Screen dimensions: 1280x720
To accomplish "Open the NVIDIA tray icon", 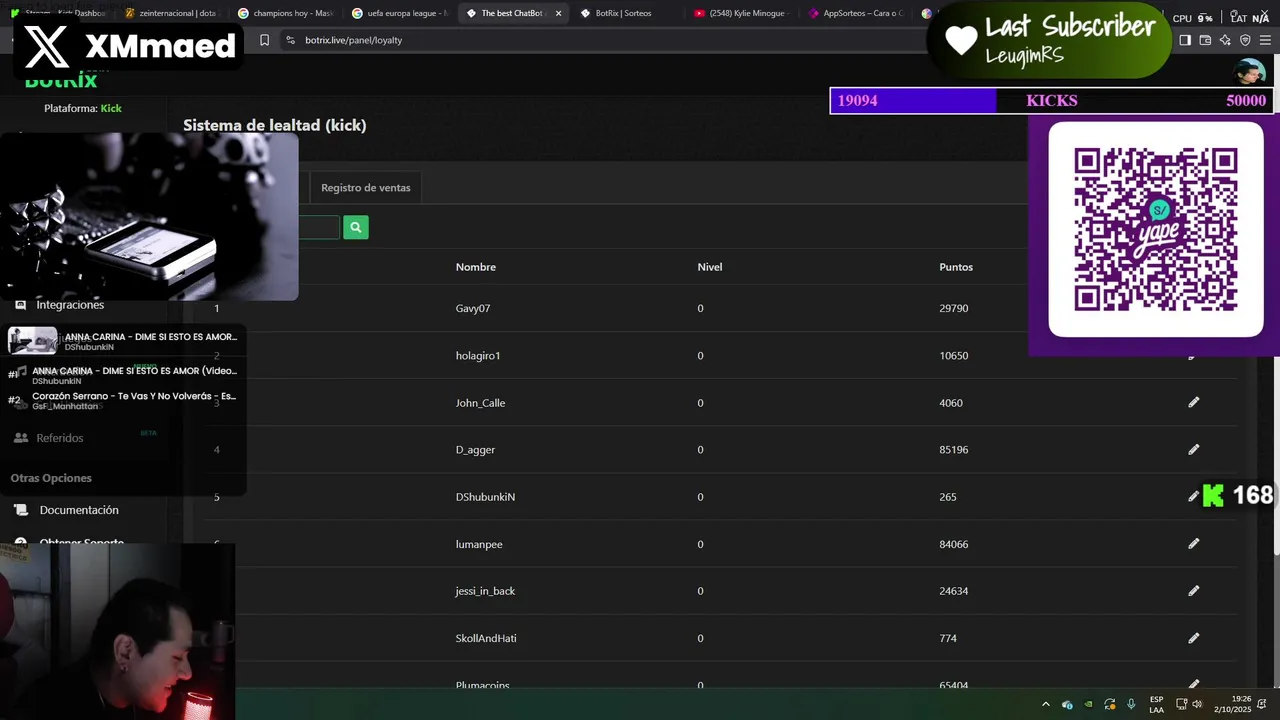I will (1088, 704).
